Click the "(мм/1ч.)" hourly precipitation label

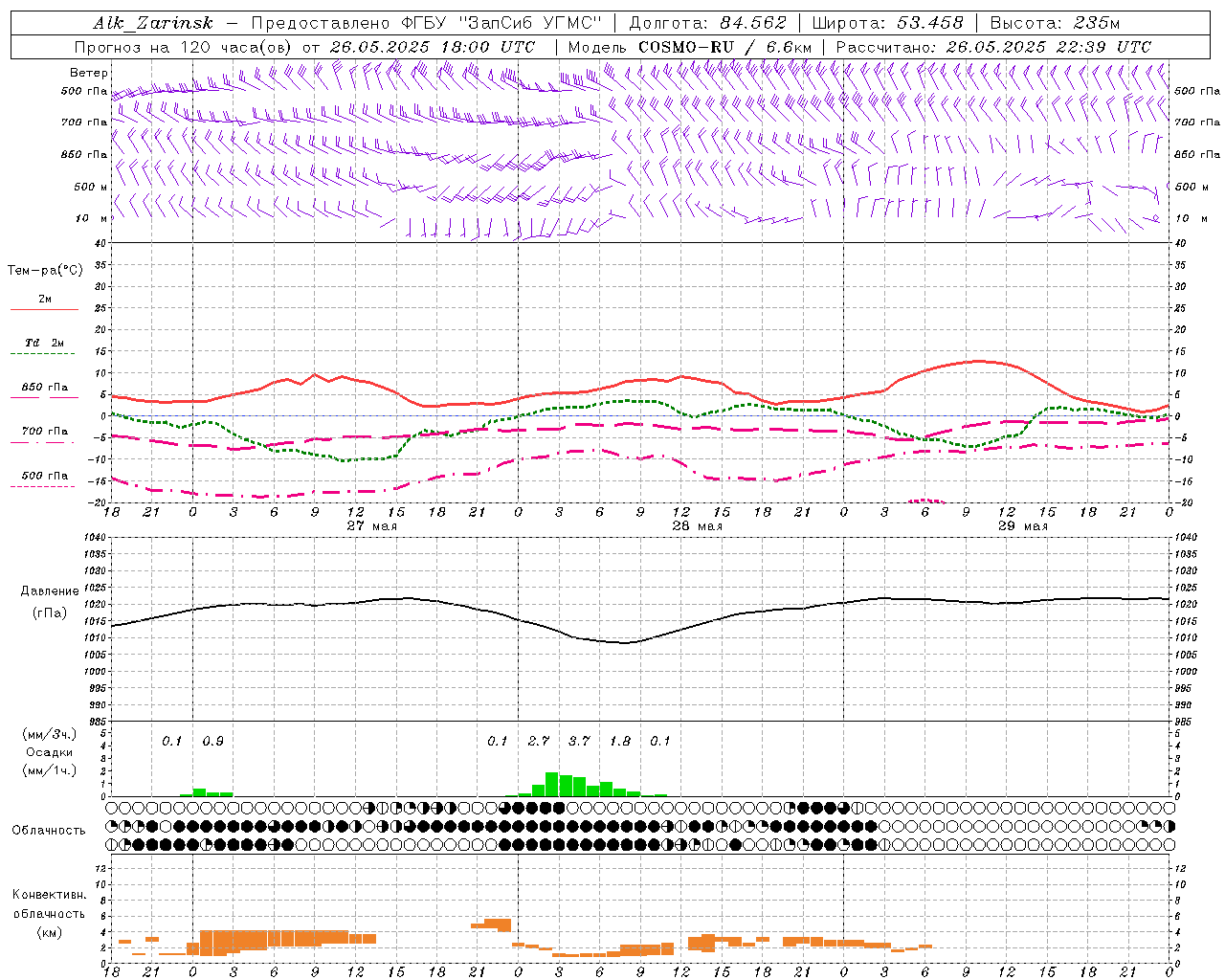click(x=48, y=770)
